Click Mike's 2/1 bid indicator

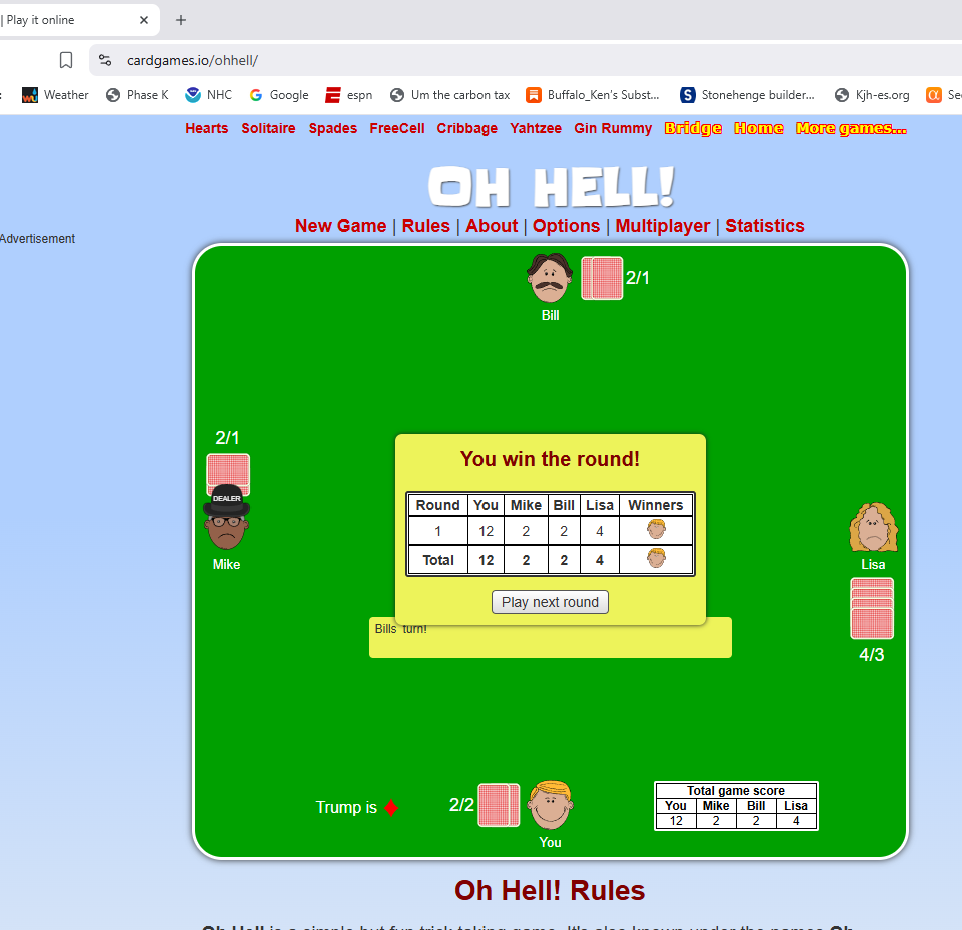point(227,438)
